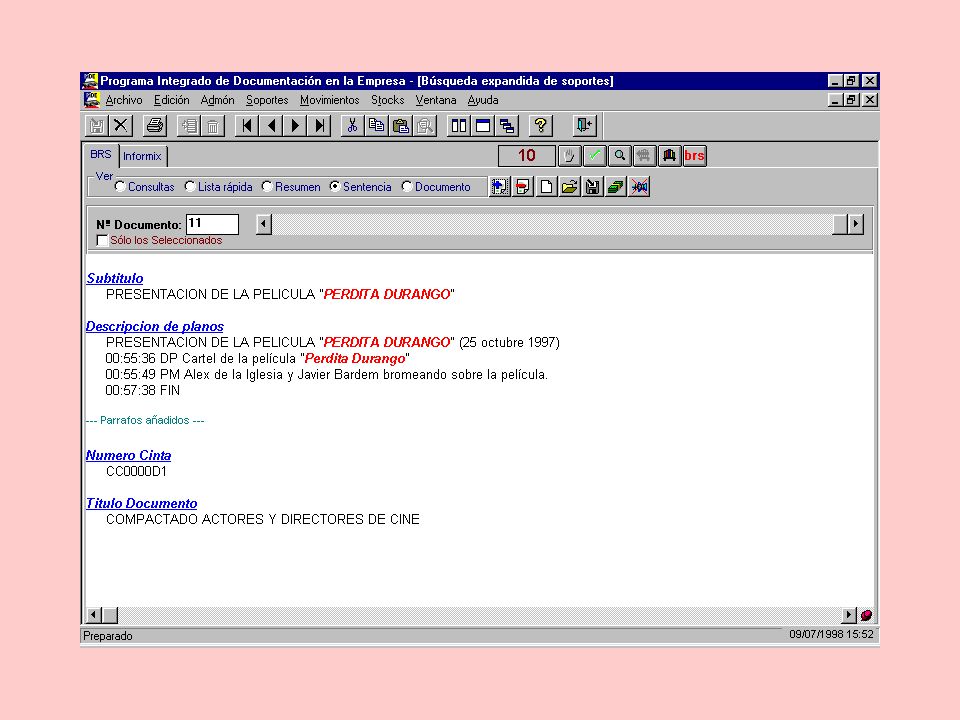Copy using the two-pages icon

tap(377, 126)
